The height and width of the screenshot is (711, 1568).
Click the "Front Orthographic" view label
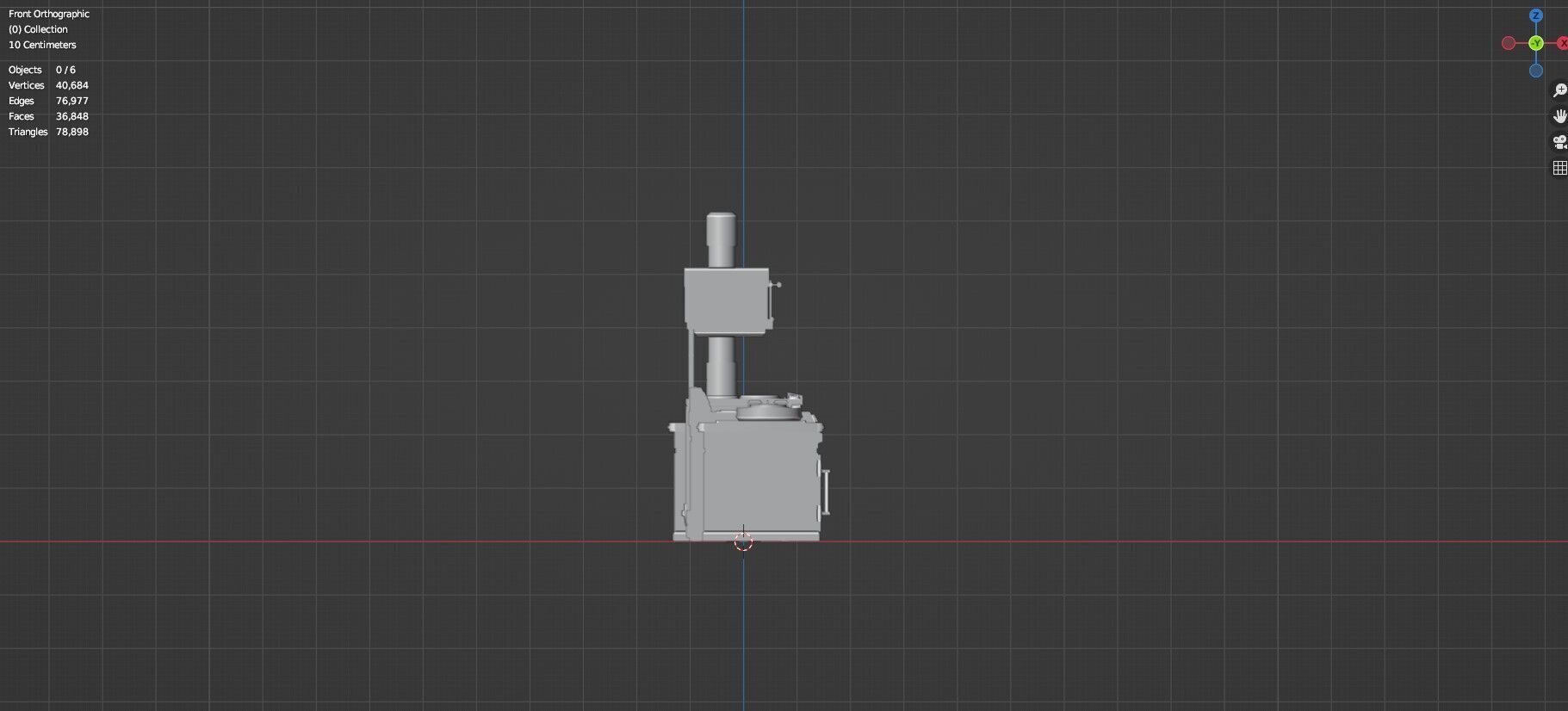(49, 14)
